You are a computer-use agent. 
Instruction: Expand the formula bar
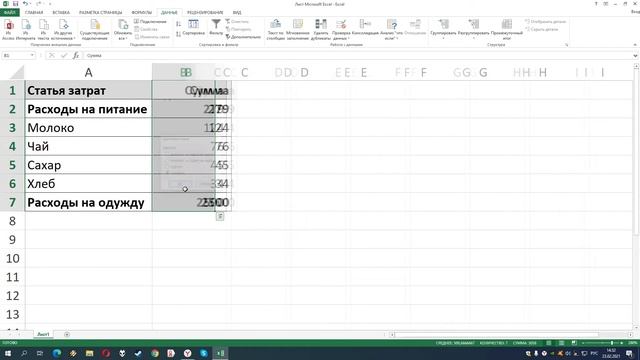(635, 56)
